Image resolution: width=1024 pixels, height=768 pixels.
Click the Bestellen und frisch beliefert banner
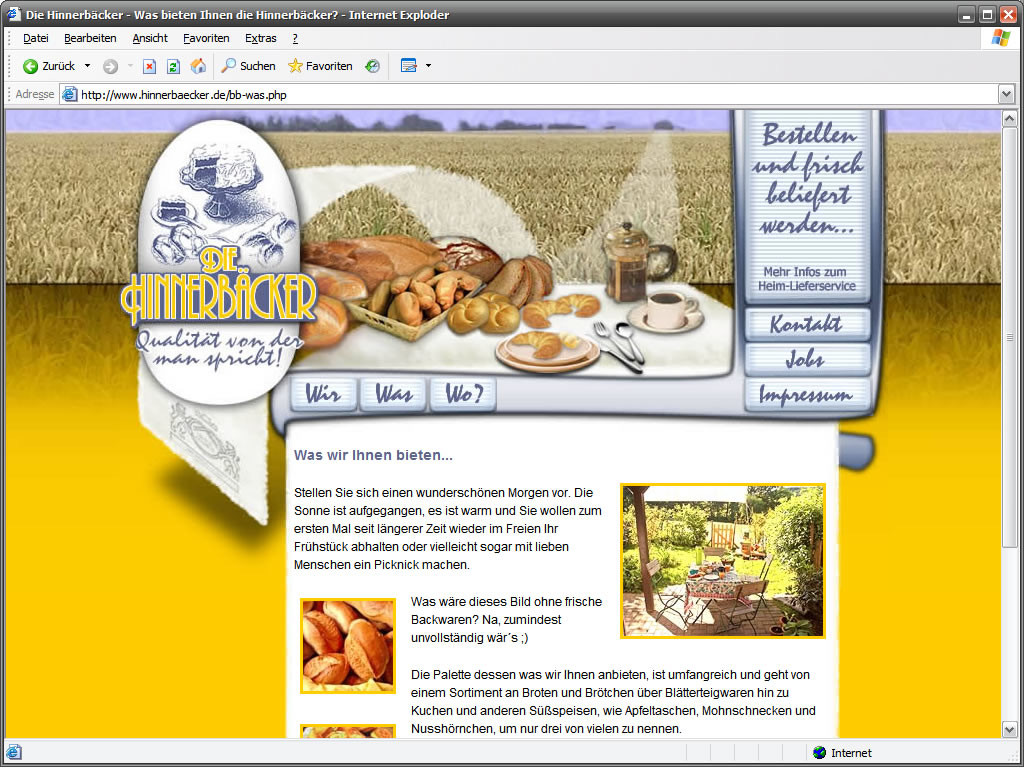click(808, 179)
